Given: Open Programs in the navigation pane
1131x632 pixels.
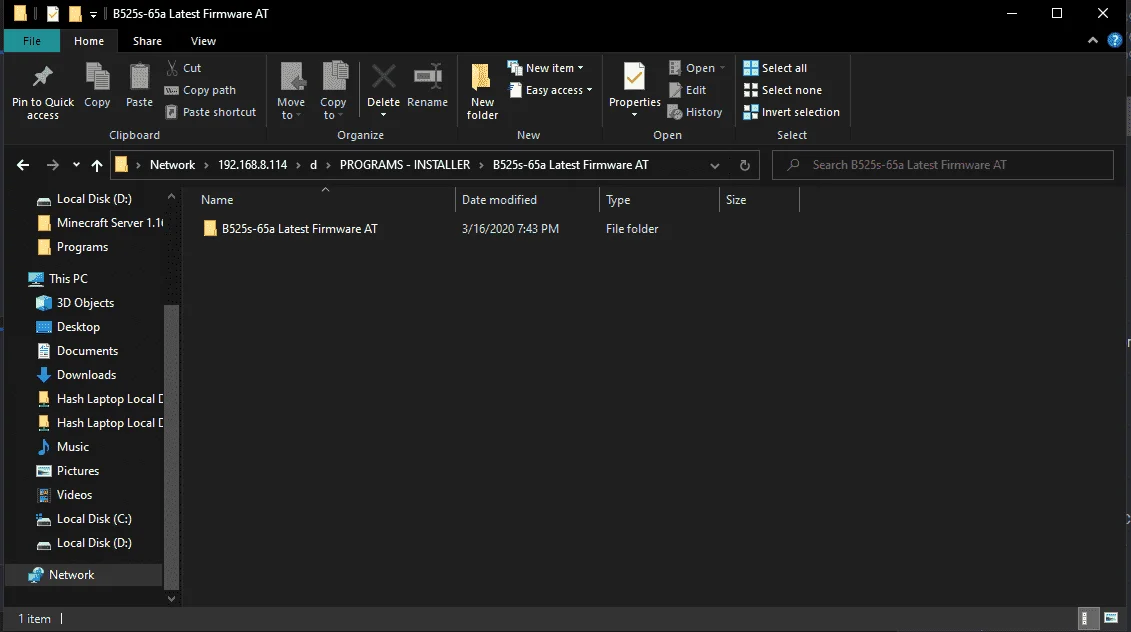Looking at the screenshot, I should point(73,247).
